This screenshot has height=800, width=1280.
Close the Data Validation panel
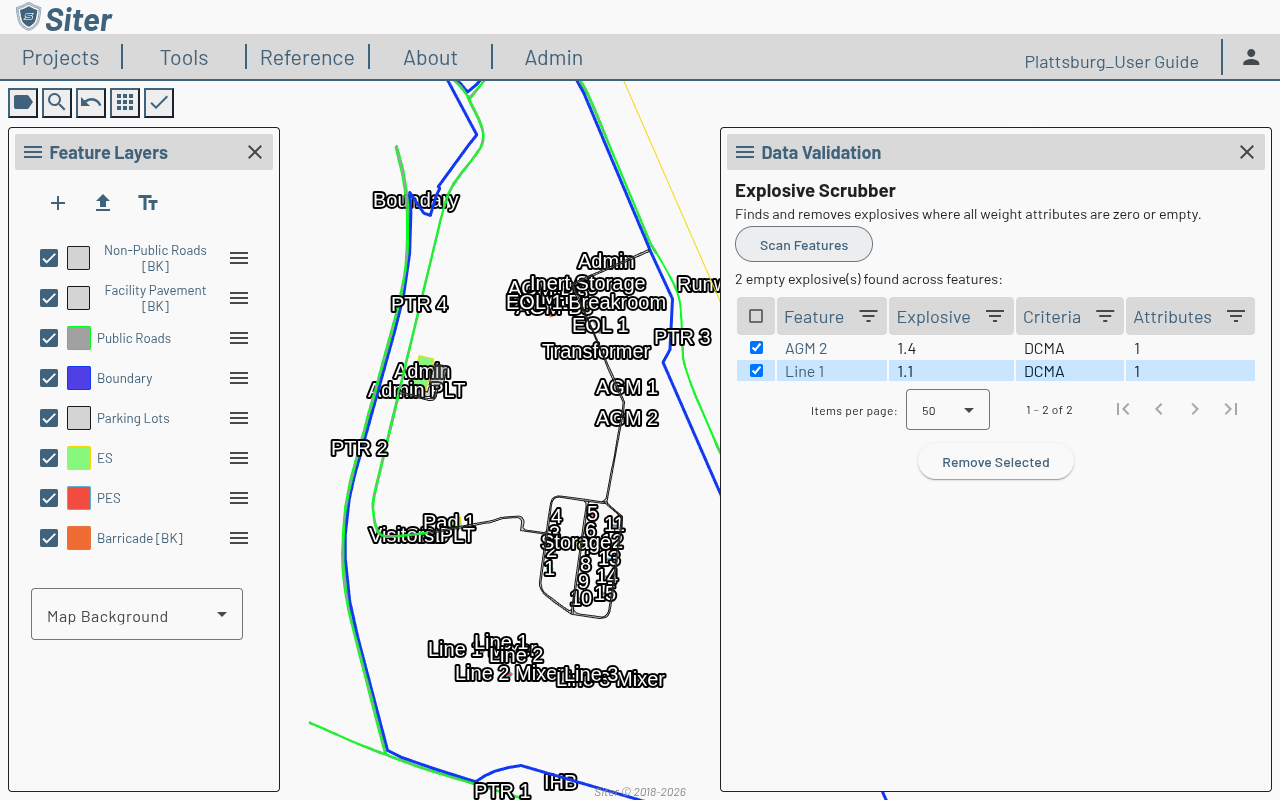coord(1247,152)
